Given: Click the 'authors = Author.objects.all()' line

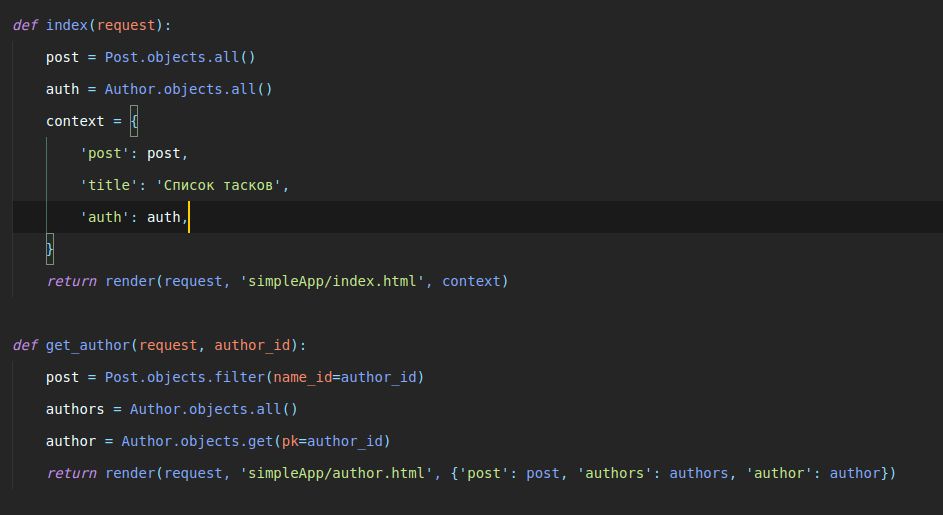Looking at the screenshot, I should pos(171,409).
